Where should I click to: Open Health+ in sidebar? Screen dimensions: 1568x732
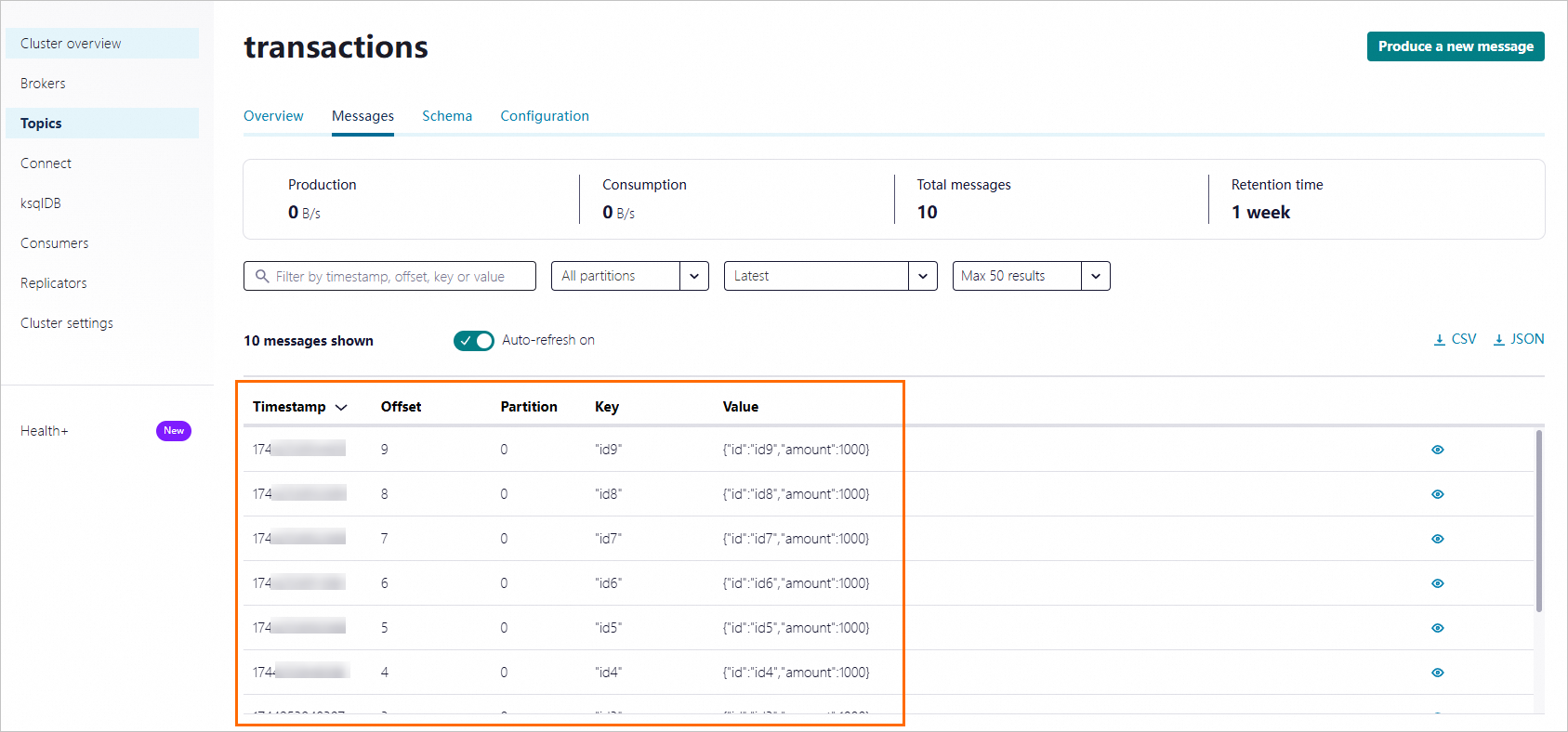[45, 431]
